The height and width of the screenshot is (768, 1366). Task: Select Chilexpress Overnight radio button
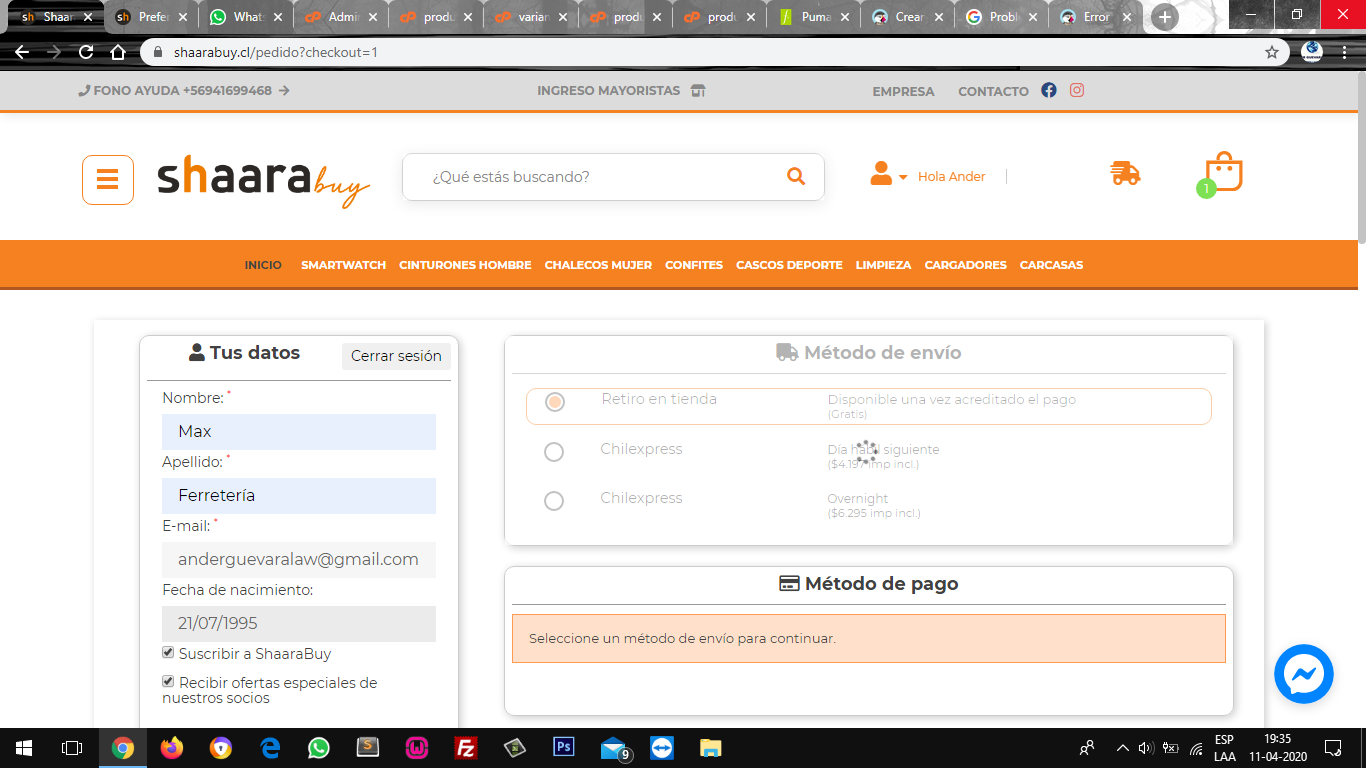point(554,501)
